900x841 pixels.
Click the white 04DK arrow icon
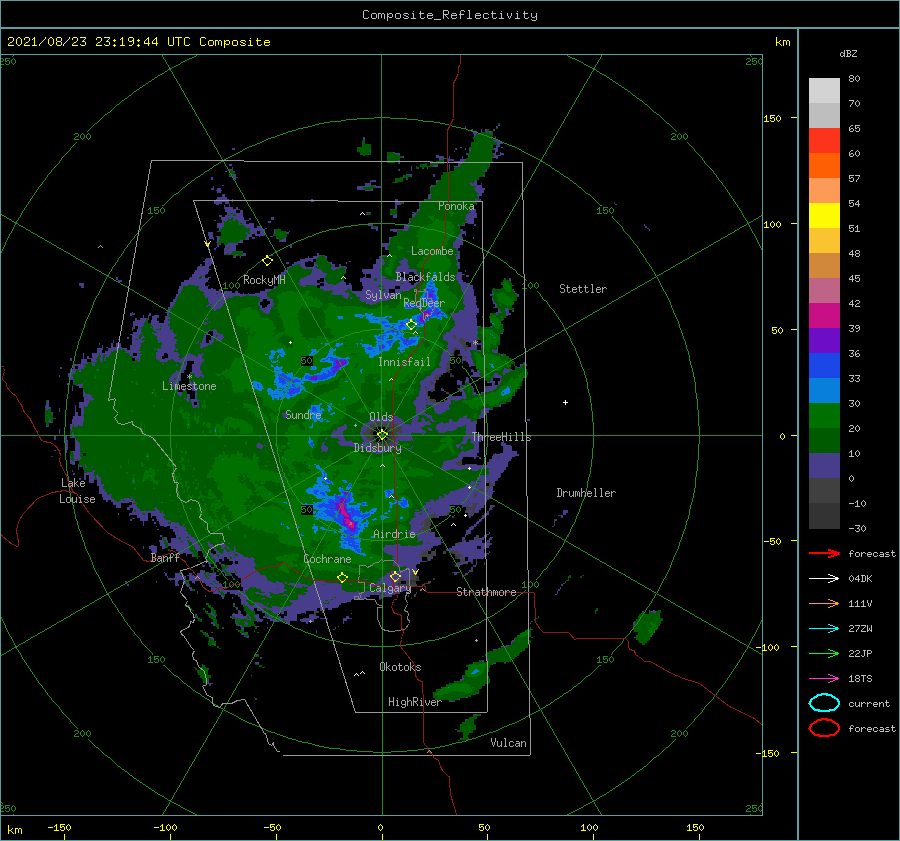point(824,578)
